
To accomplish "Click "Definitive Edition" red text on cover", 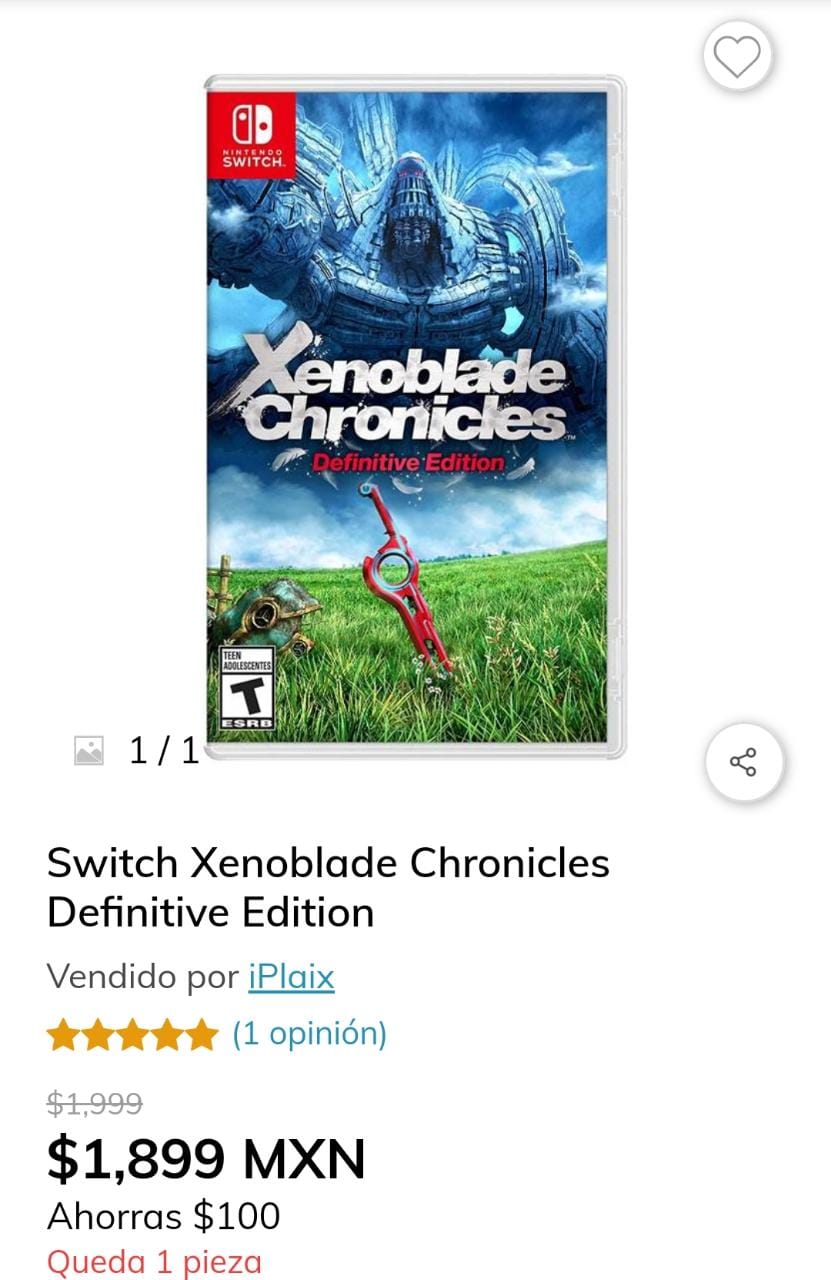I will (x=408, y=463).
